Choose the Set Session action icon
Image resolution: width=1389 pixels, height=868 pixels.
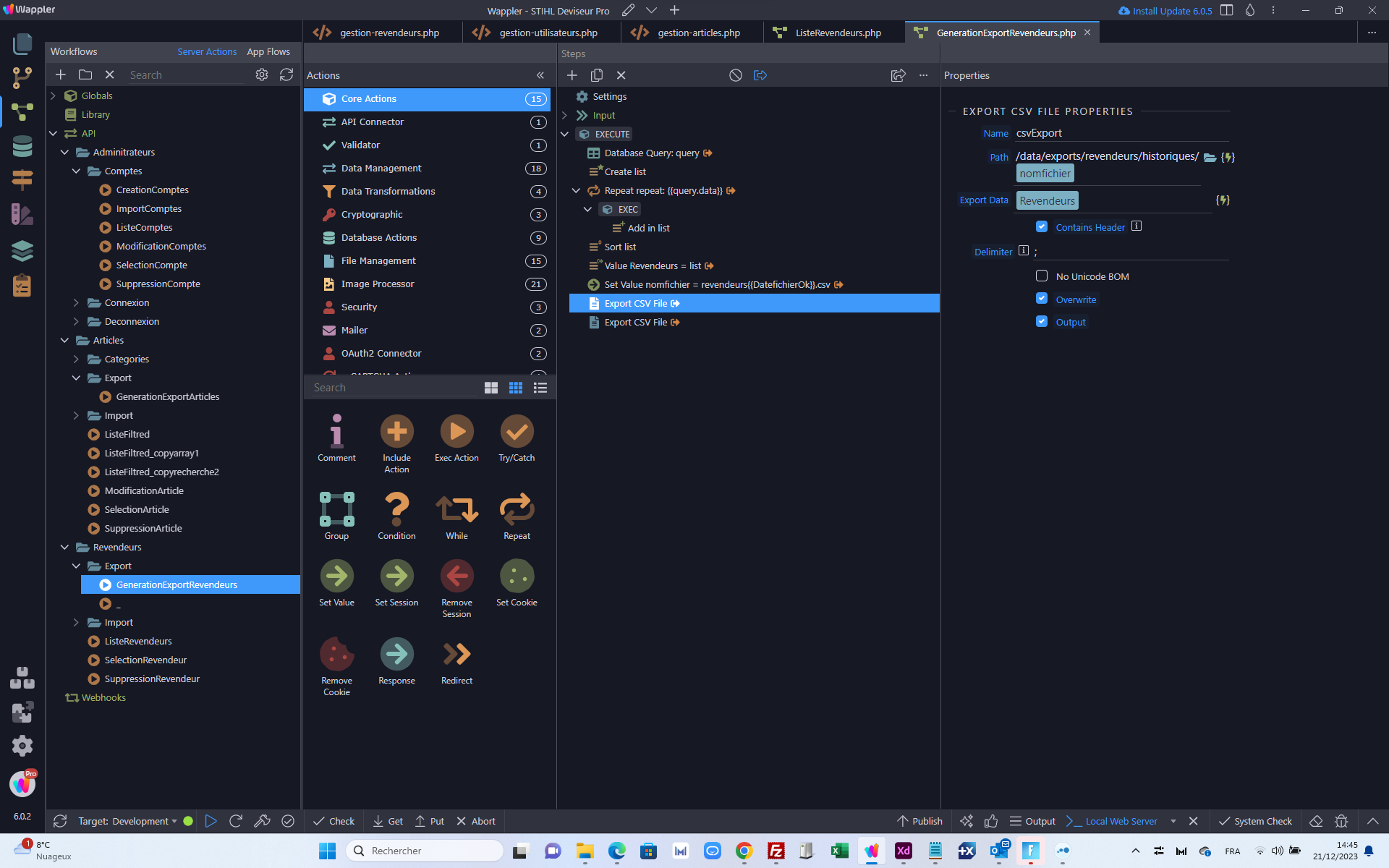[x=396, y=576]
